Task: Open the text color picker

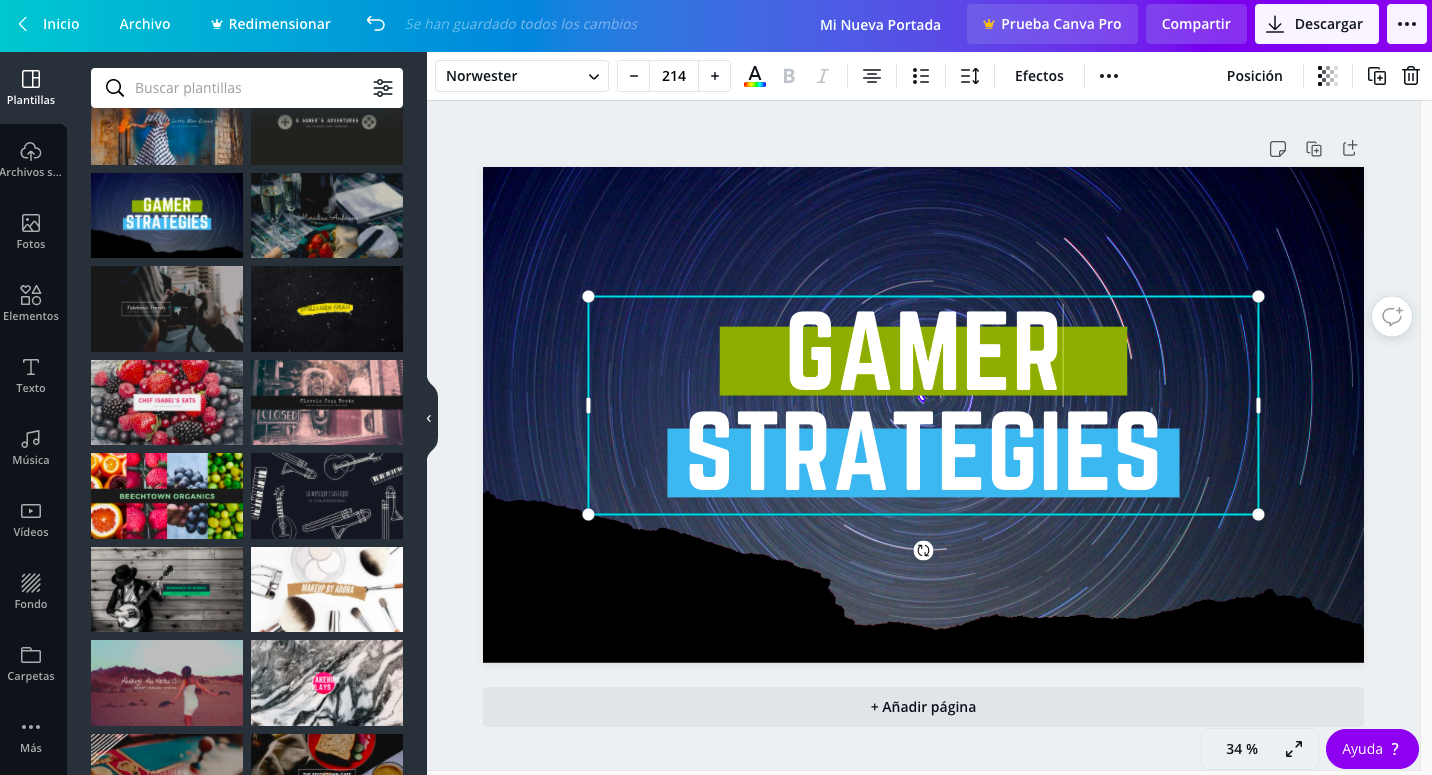Action: point(755,76)
